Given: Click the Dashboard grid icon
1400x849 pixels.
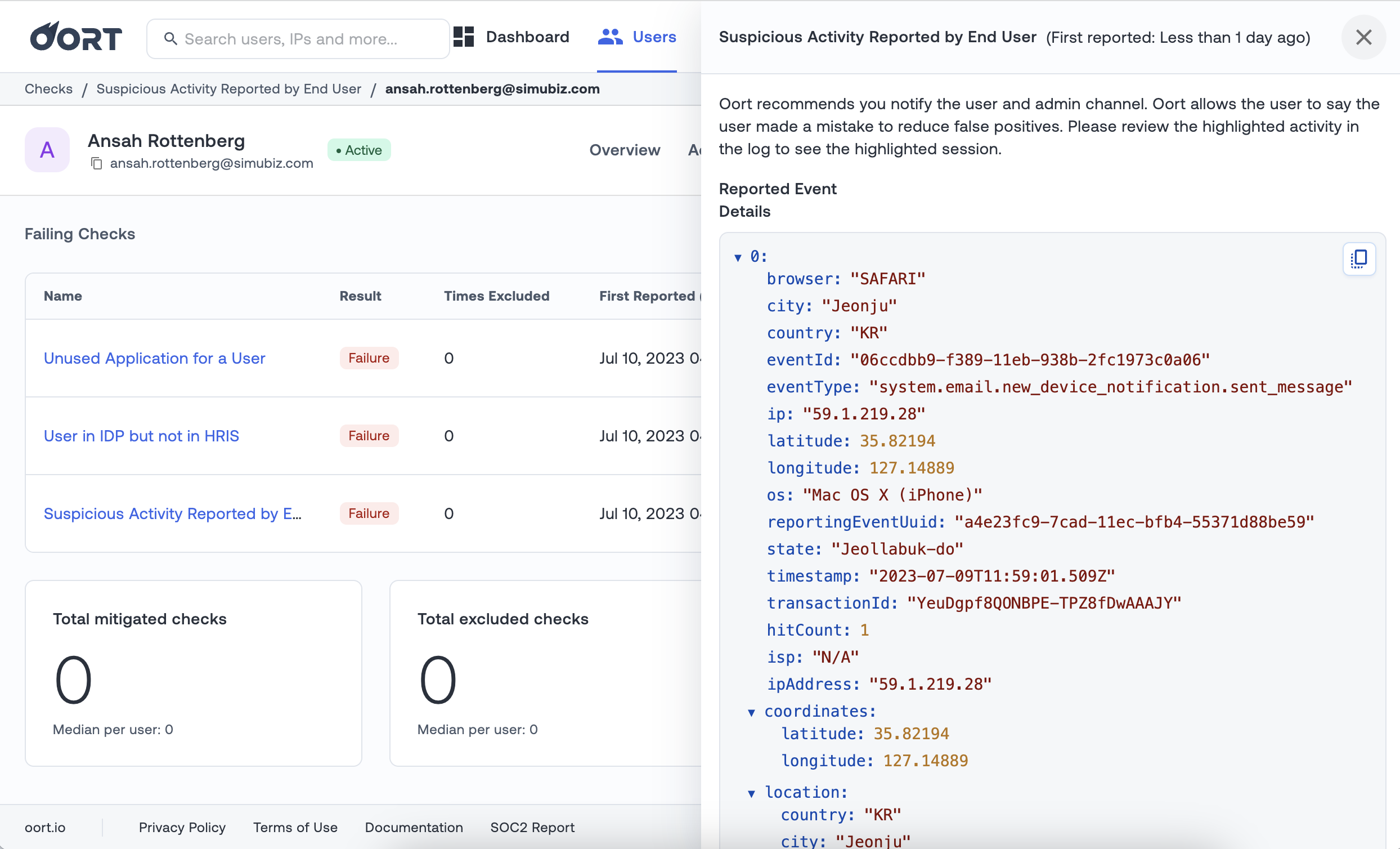Looking at the screenshot, I should click(x=464, y=37).
